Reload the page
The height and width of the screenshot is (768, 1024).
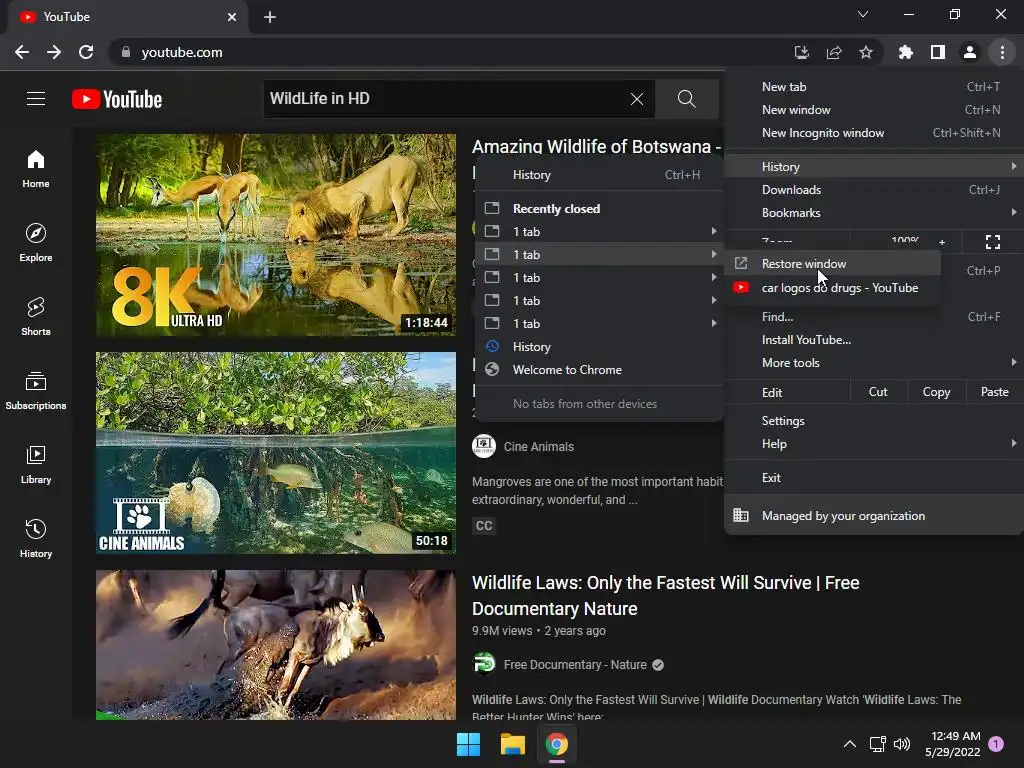[x=86, y=52]
